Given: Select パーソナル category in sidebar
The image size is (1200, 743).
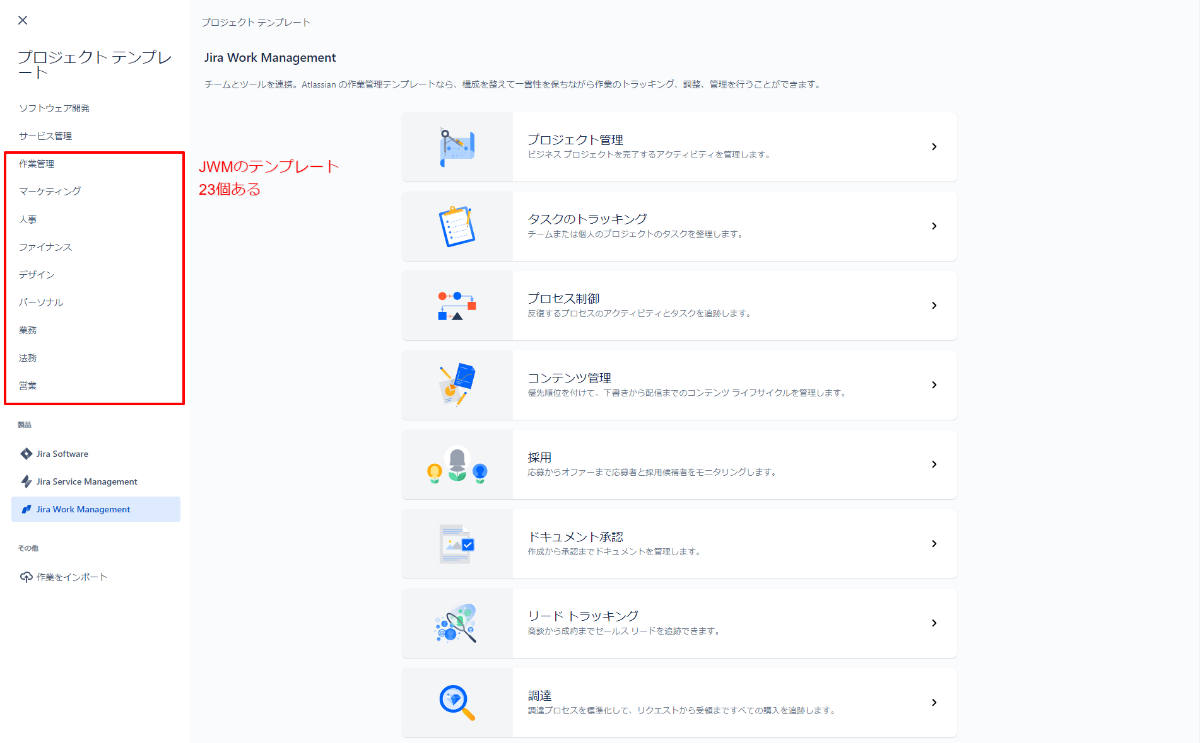Looking at the screenshot, I should (41, 302).
